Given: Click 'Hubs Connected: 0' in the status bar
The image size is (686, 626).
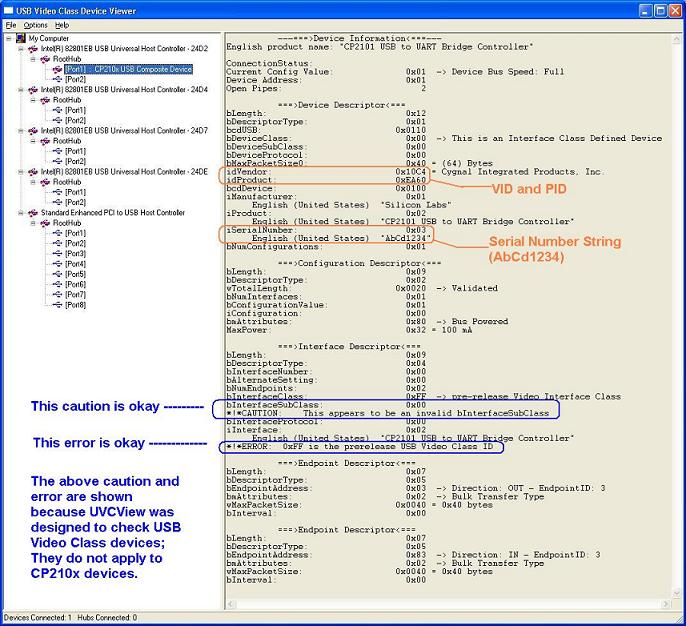Looking at the screenshot, I should [x=107, y=618].
